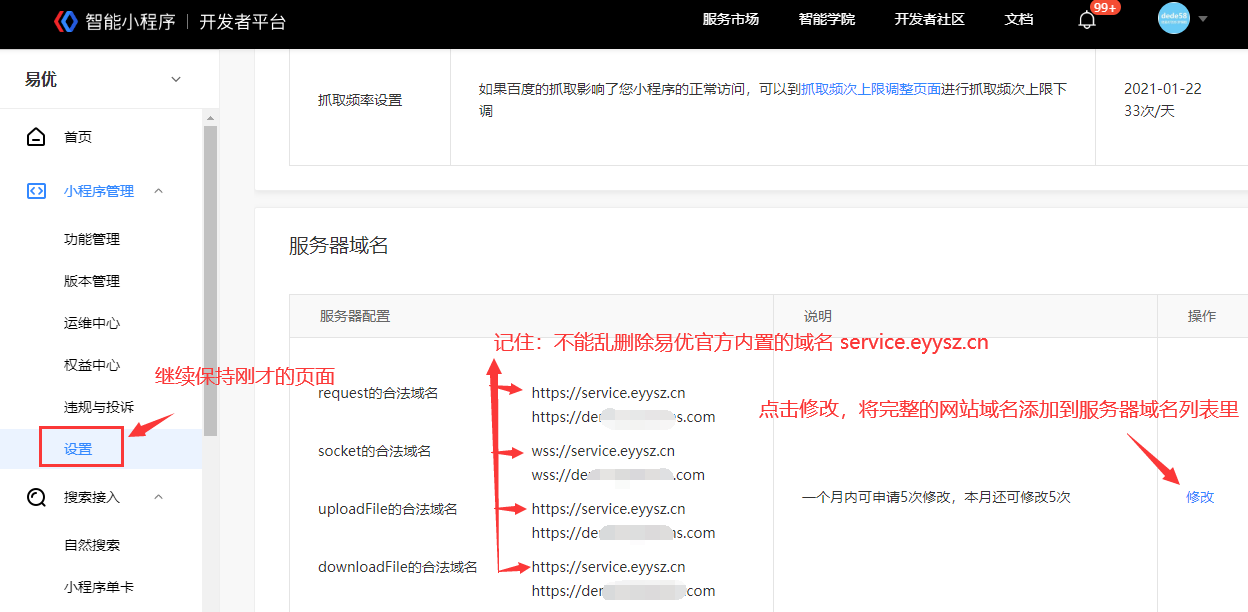The width and height of the screenshot is (1248, 612).
Task: Collapse the 小程序管理 section chevron
Action: tap(158, 190)
